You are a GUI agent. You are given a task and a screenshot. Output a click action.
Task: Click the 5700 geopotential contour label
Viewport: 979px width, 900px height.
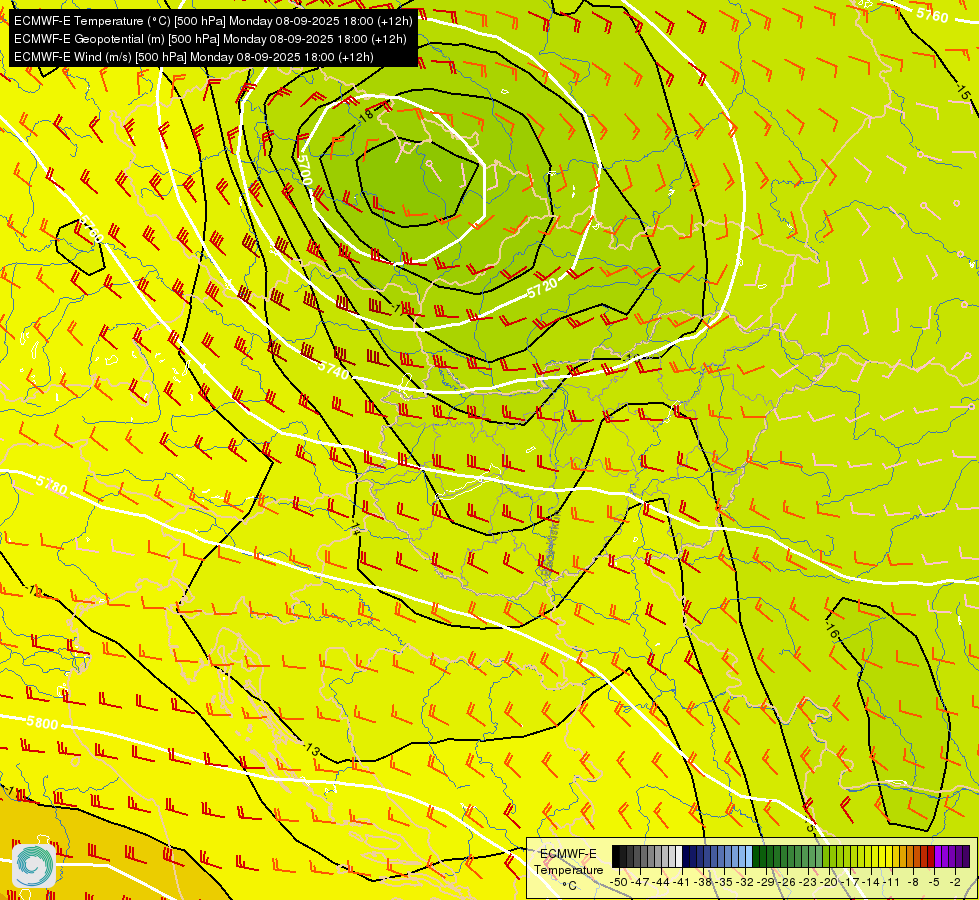304,168
